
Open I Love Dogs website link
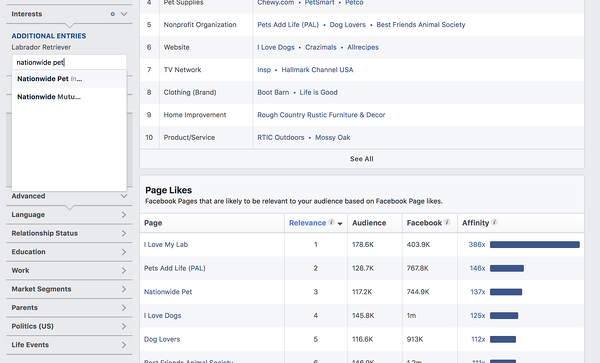[276, 47]
